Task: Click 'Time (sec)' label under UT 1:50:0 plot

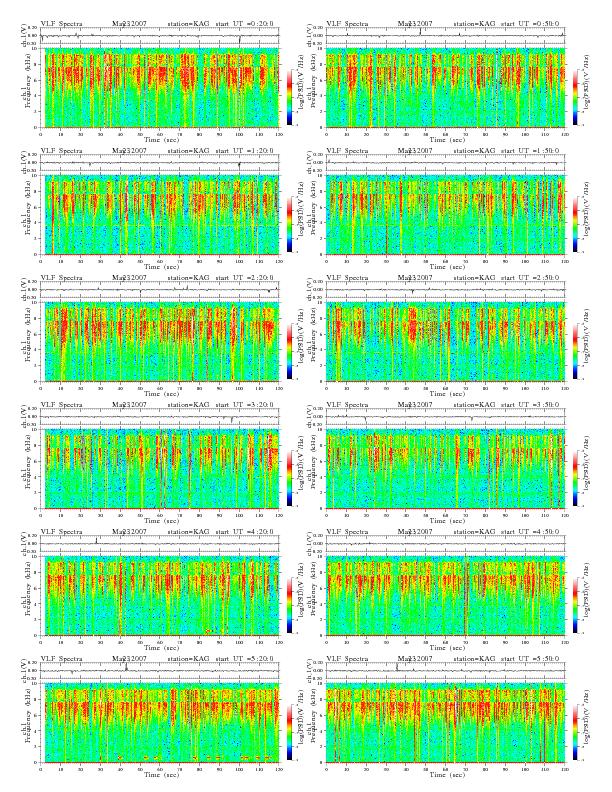Action: point(447,266)
